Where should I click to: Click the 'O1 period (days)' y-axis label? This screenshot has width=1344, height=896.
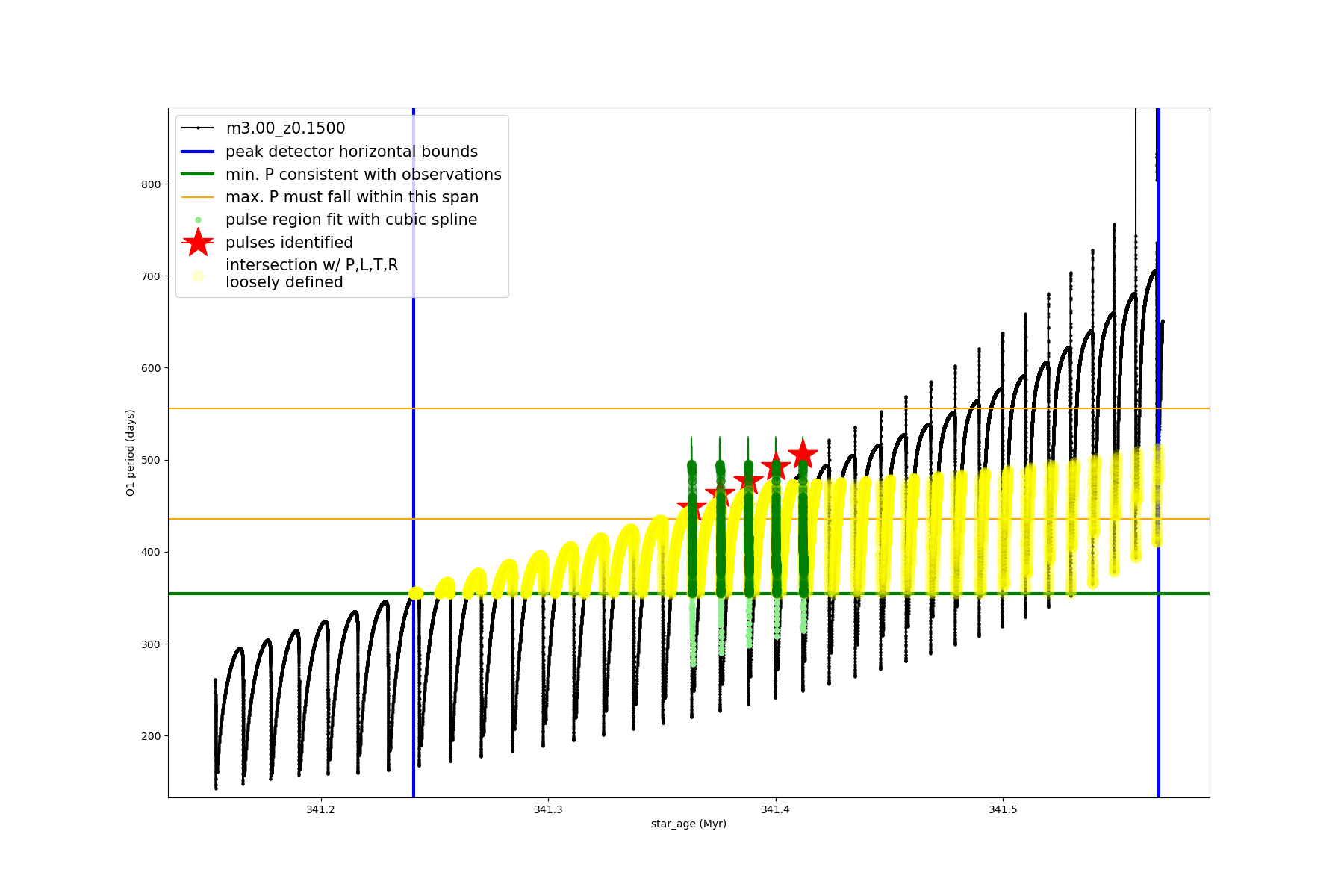(x=131, y=452)
